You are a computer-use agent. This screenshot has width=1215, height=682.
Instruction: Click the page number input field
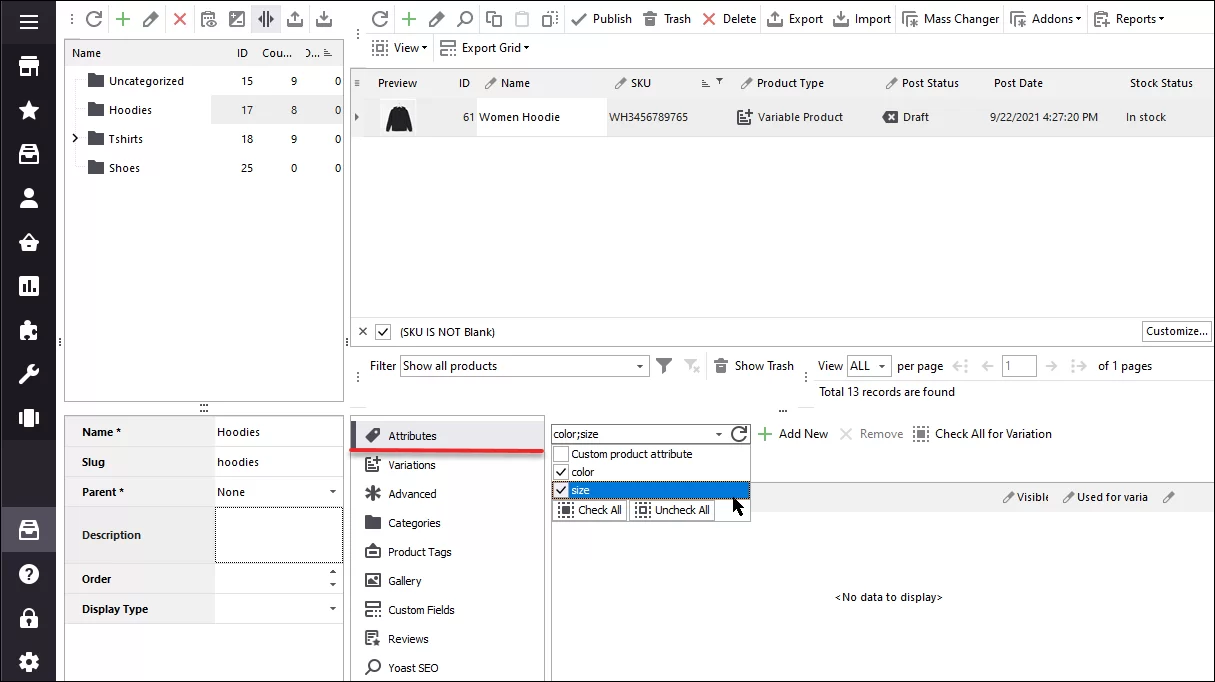coord(1019,365)
